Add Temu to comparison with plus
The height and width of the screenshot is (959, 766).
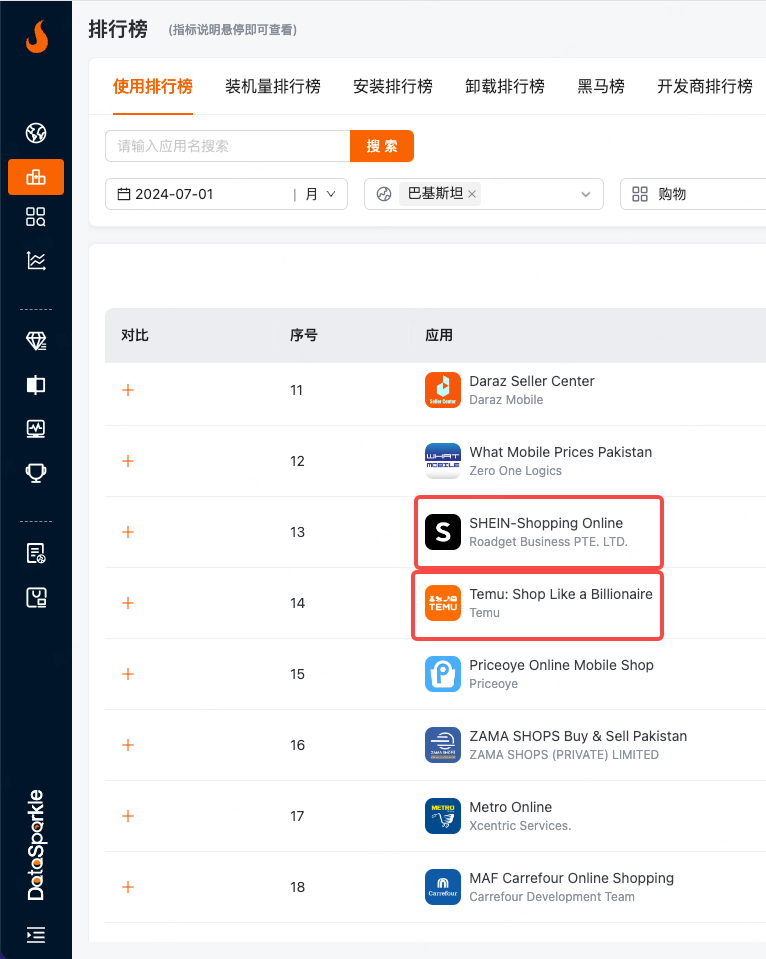click(x=128, y=603)
